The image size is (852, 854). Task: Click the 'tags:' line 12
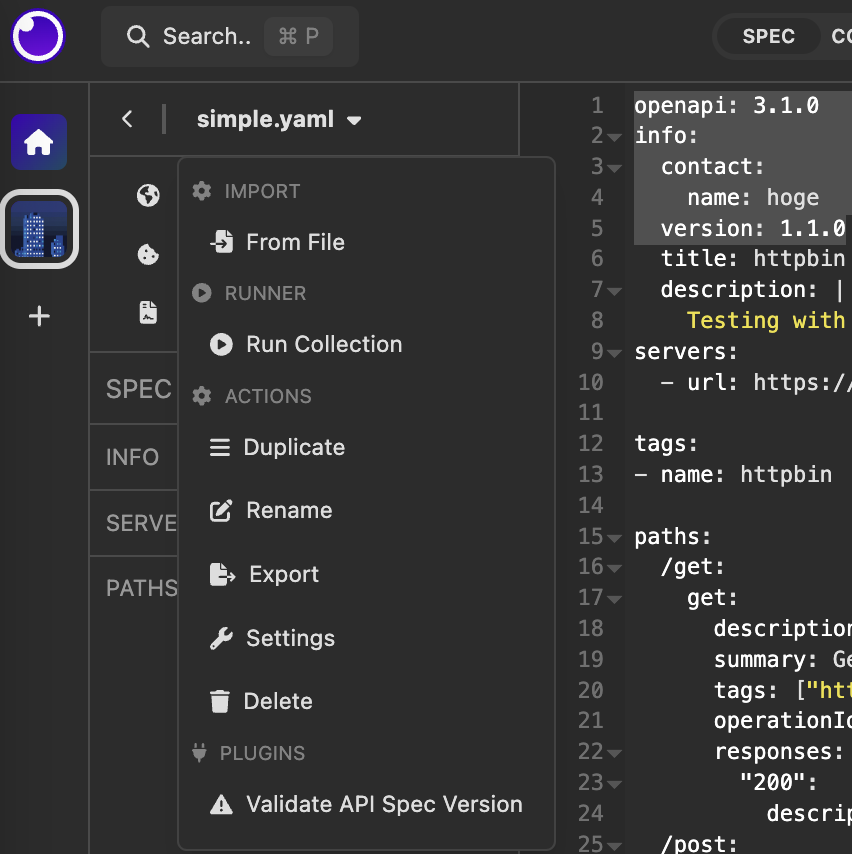click(666, 443)
